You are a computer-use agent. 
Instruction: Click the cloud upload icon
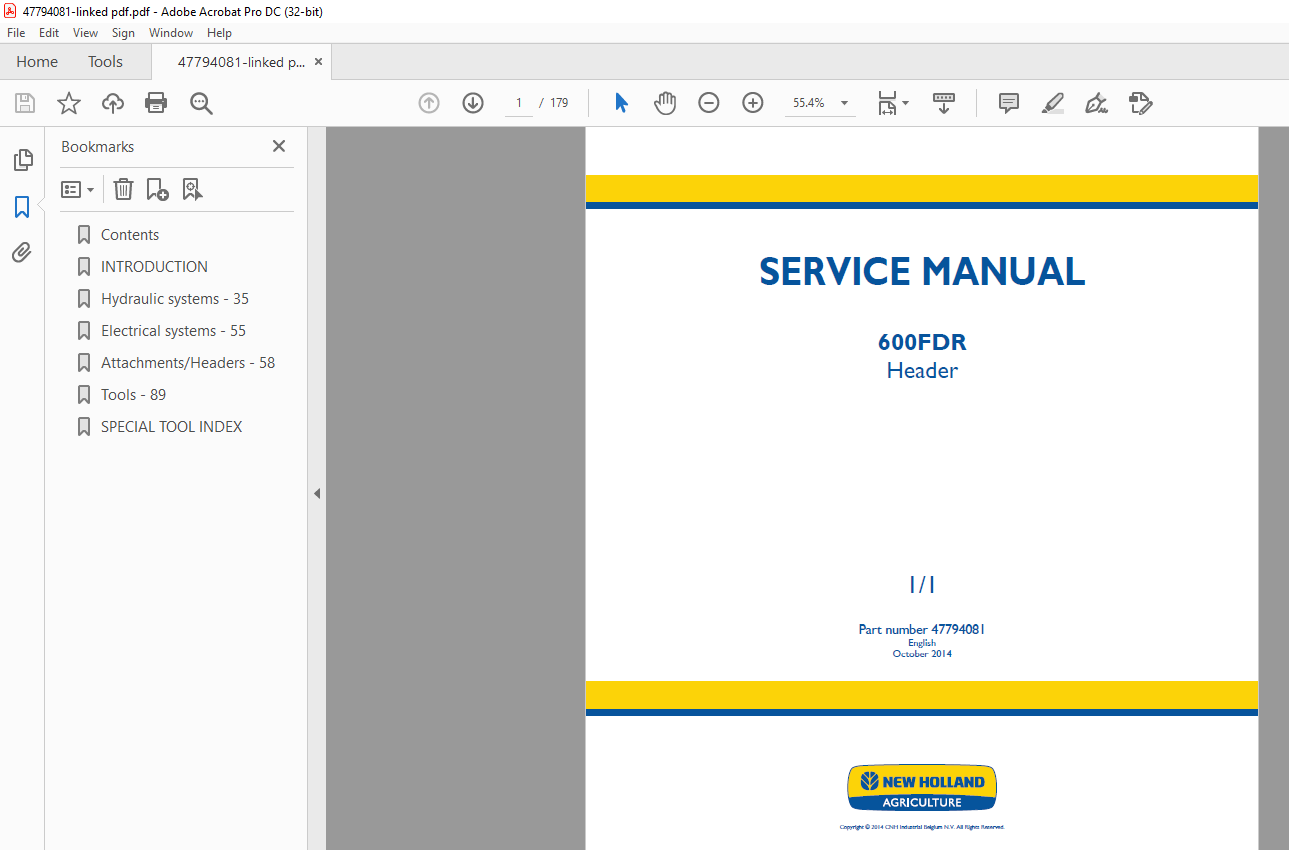point(113,103)
